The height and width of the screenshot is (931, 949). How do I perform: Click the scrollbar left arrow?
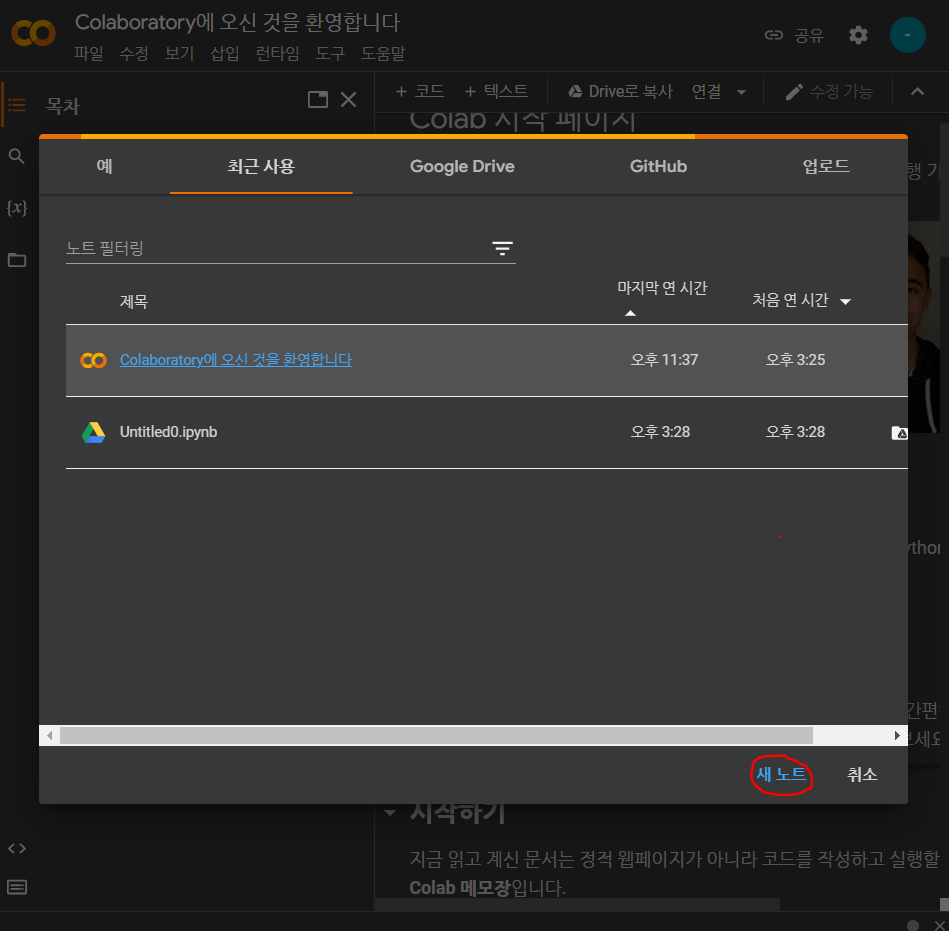[50, 736]
